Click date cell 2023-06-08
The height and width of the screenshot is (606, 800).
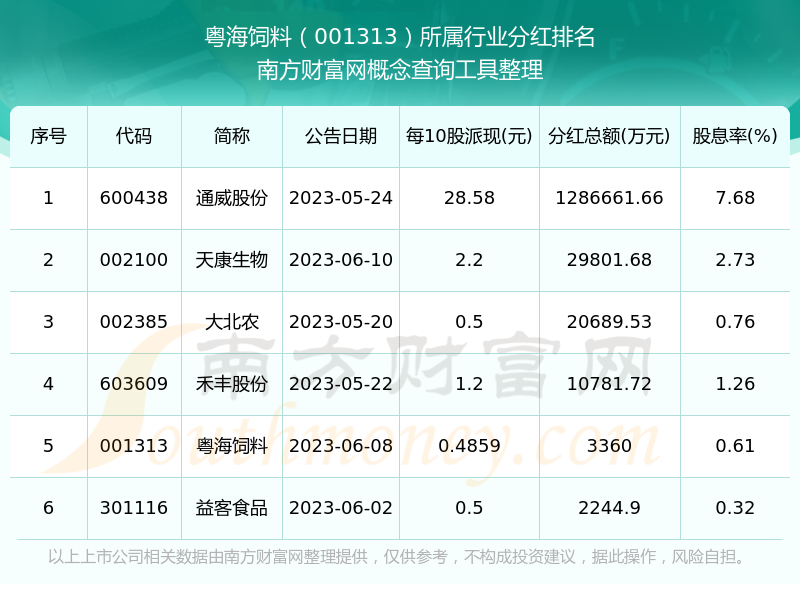[341, 446]
